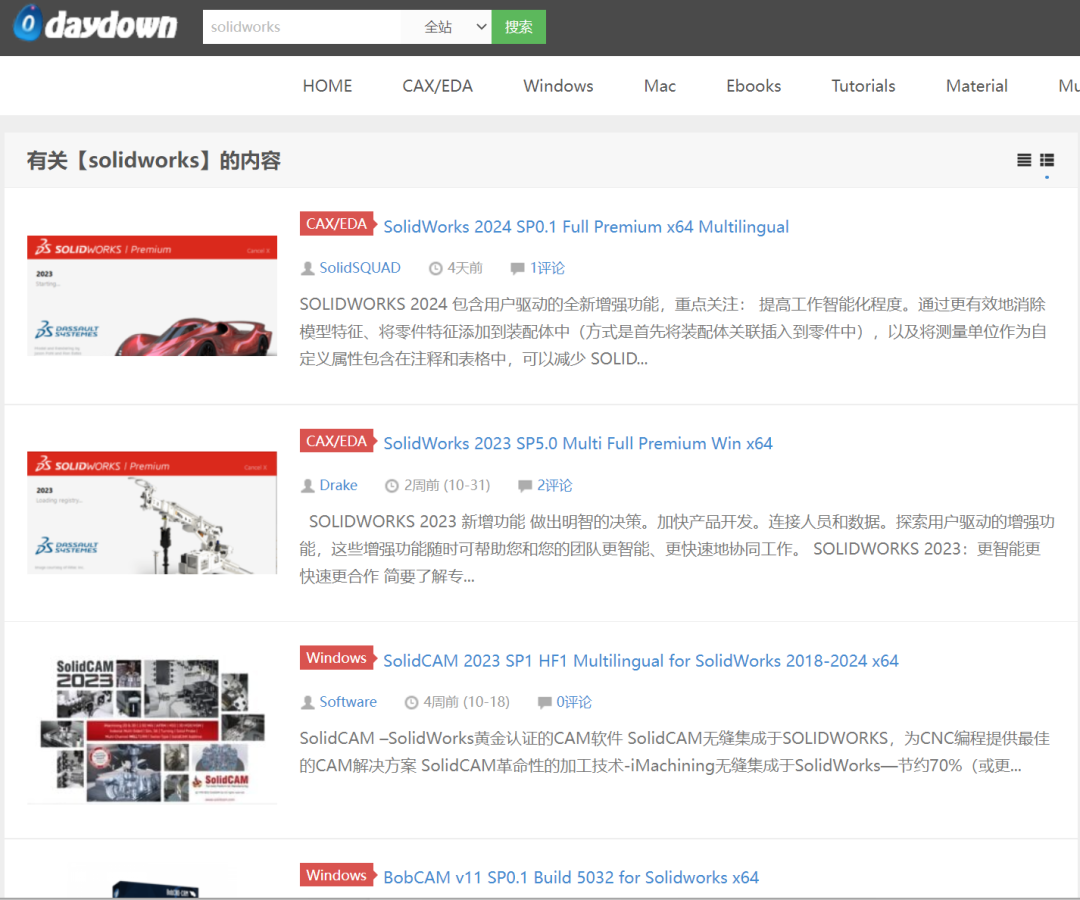
Task: Click comment bubble icon beside 1评论
Action: [517, 269]
